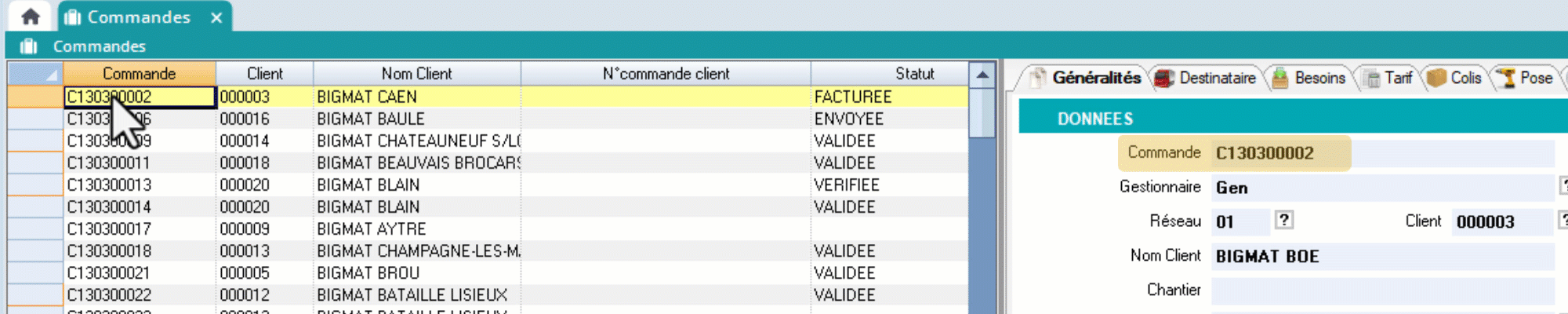Viewport: 1568px width, 314px height.
Task: Switch to the Généralités tab
Action: (1095, 78)
